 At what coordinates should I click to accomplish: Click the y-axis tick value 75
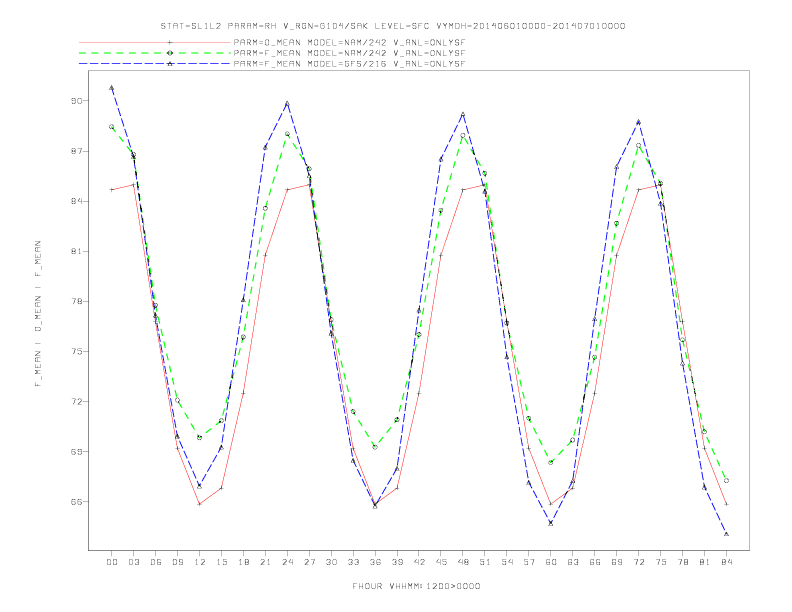point(76,351)
